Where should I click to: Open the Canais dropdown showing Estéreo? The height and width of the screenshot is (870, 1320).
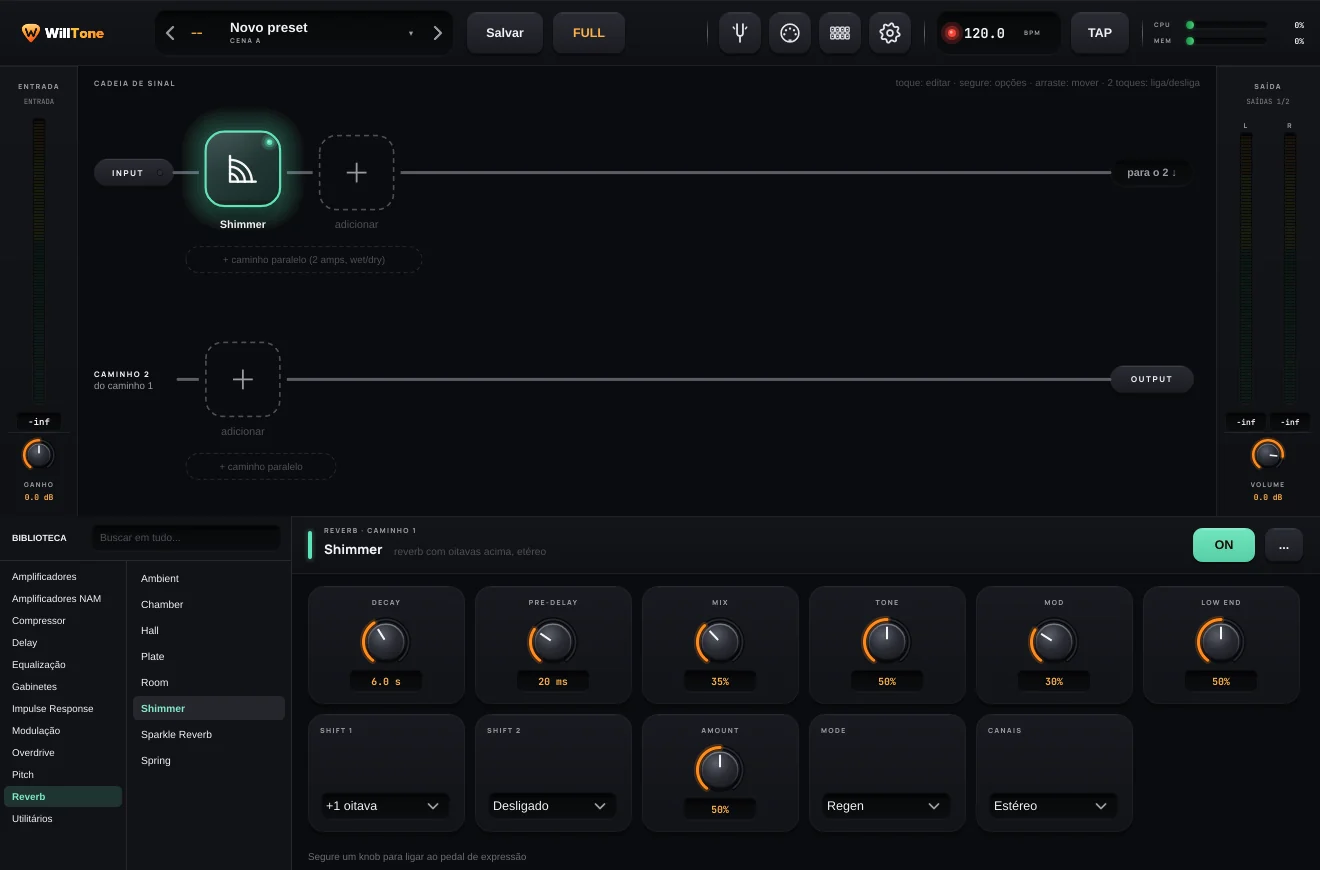1054,805
